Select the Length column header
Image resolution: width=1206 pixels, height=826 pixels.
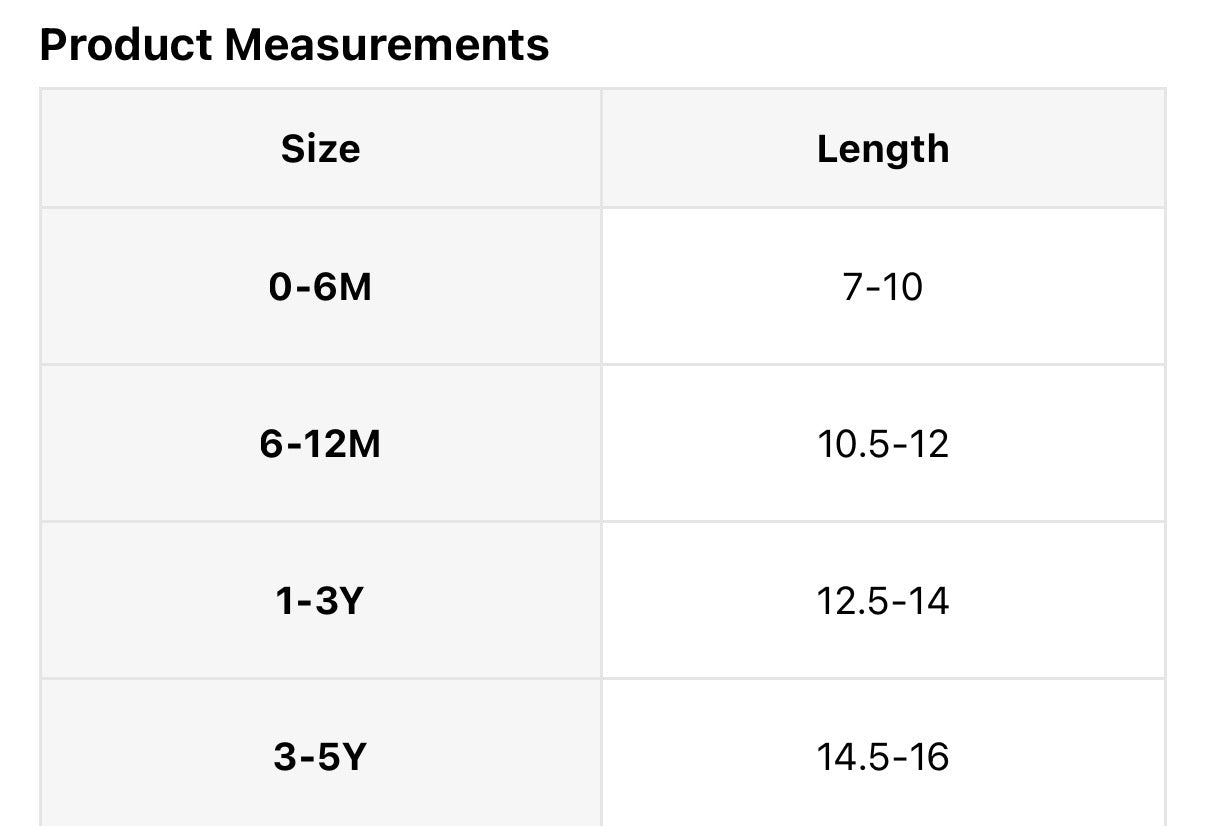pyautogui.click(x=882, y=149)
